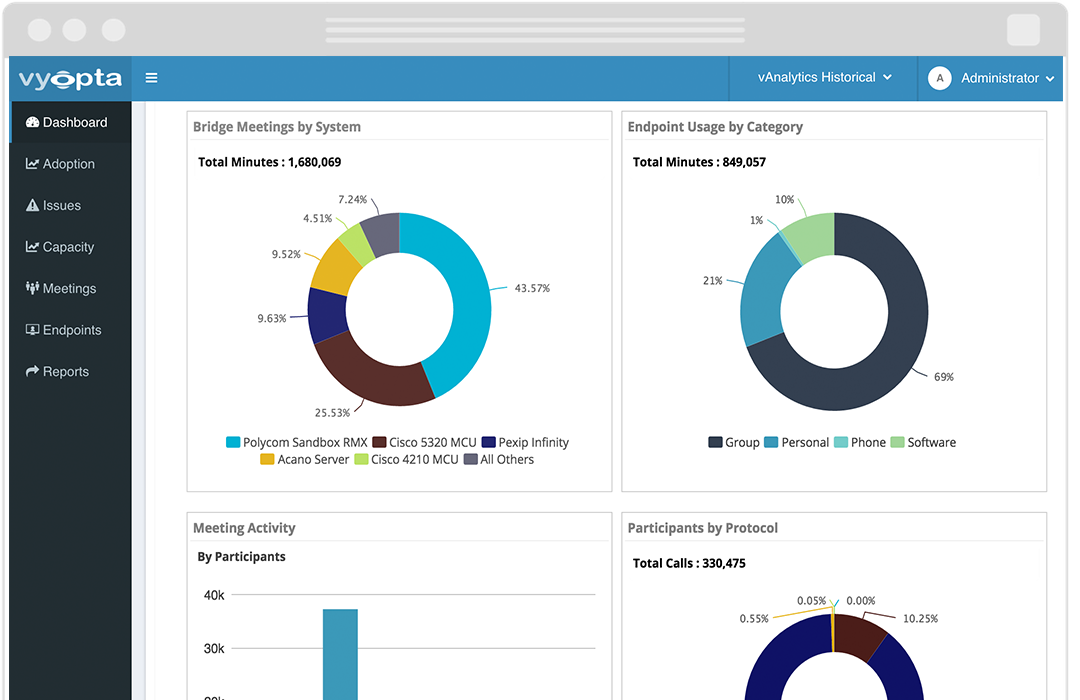Navigate to Capacity
Viewport: 1080px width, 700px height.
point(70,247)
